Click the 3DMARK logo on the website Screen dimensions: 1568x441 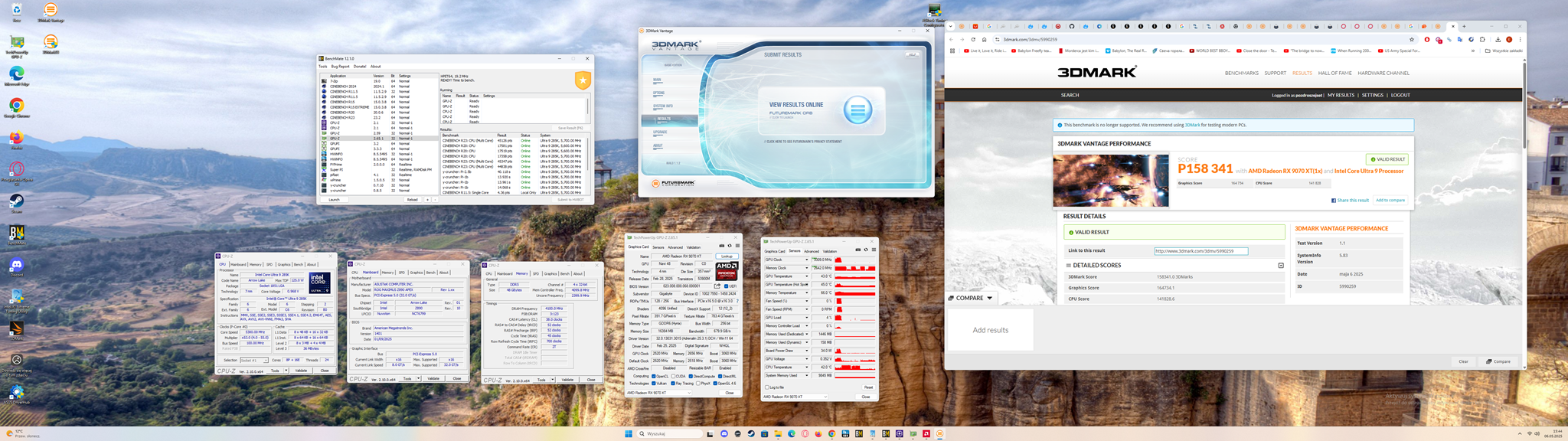(x=1097, y=72)
